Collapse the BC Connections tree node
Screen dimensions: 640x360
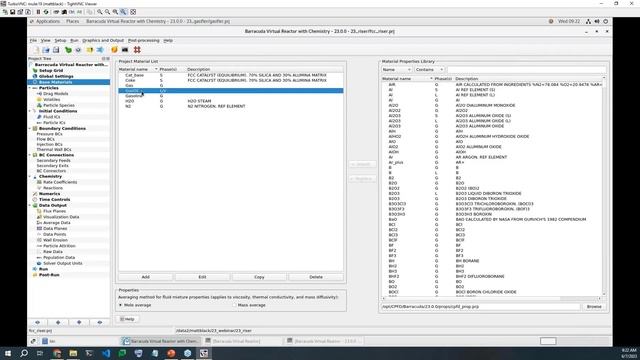(30, 155)
